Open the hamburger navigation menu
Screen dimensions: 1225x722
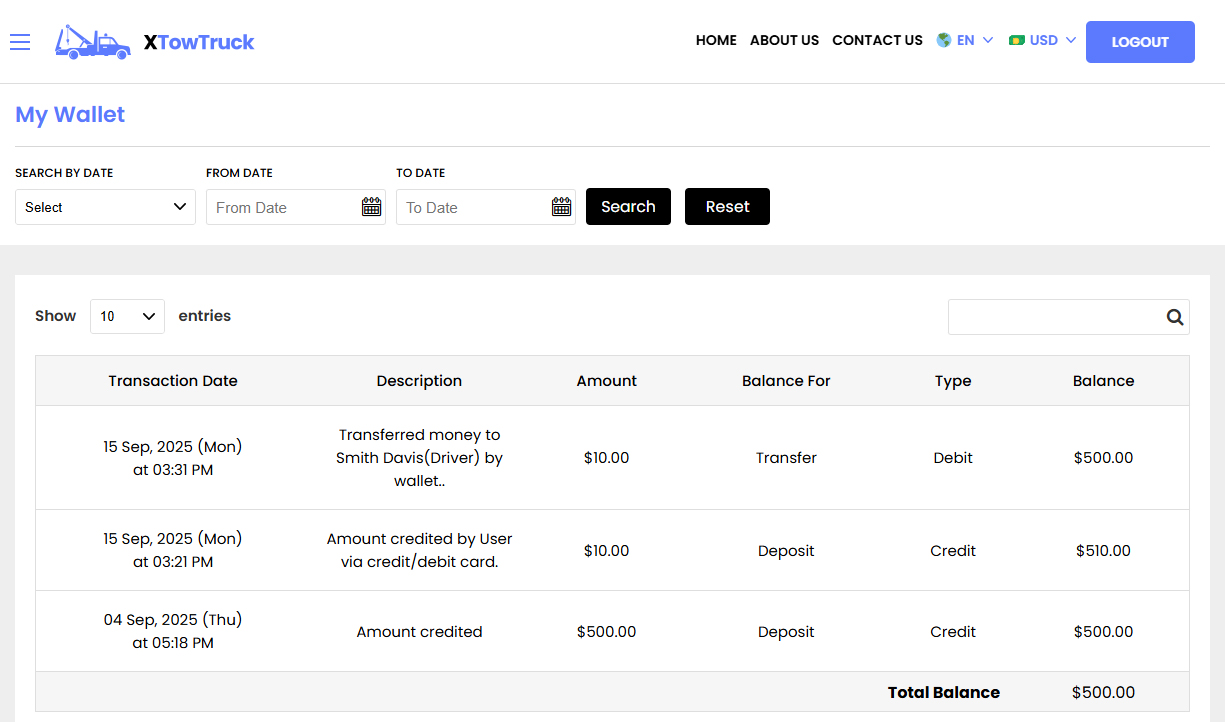click(20, 42)
